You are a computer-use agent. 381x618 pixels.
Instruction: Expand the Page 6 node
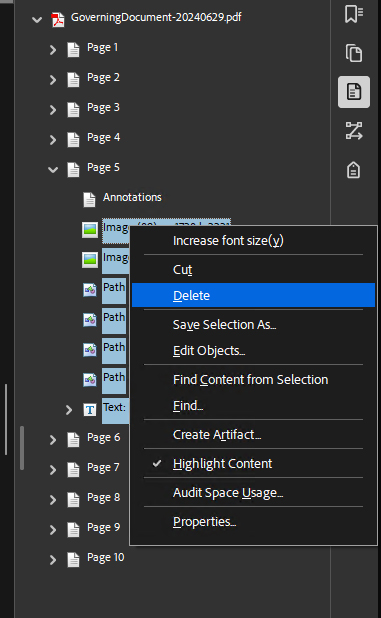coord(53,440)
